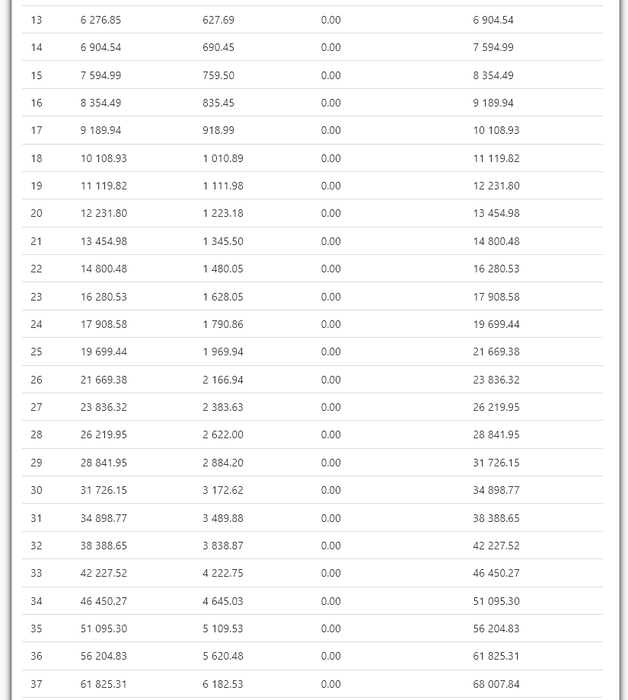Click the starting balance in row 25
Image resolution: width=628 pixels, height=700 pixels.
click(x=104, y=352)
